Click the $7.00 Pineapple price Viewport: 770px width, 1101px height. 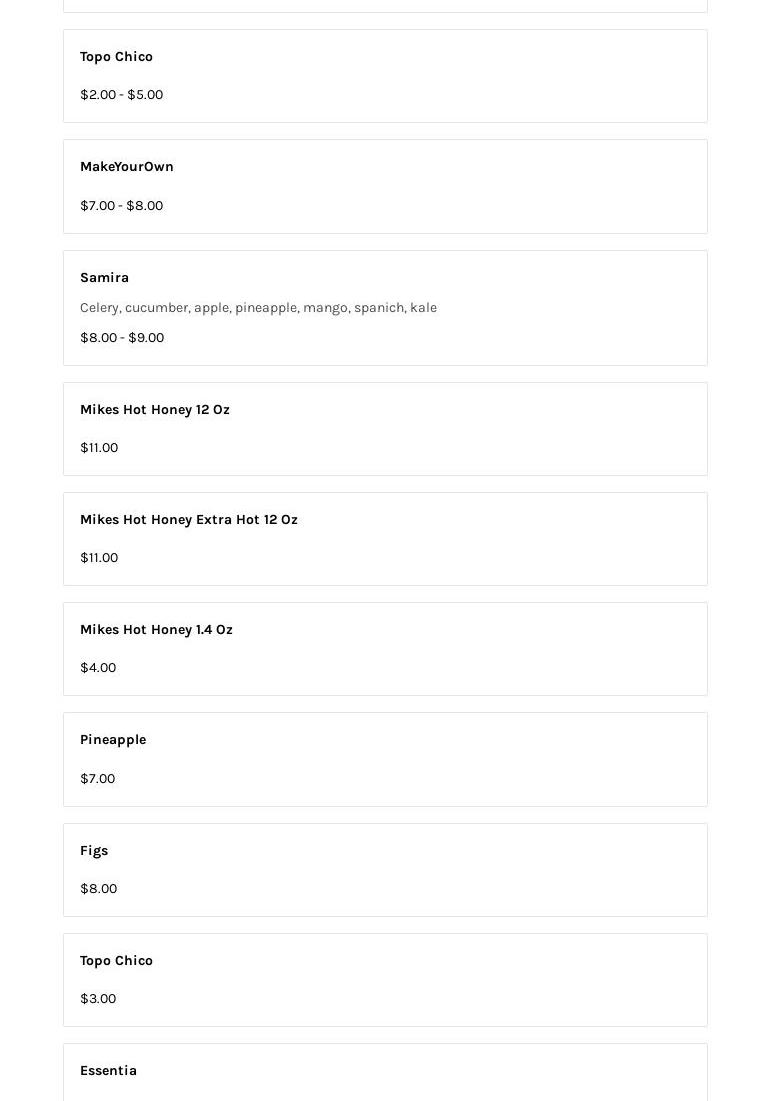97,779
